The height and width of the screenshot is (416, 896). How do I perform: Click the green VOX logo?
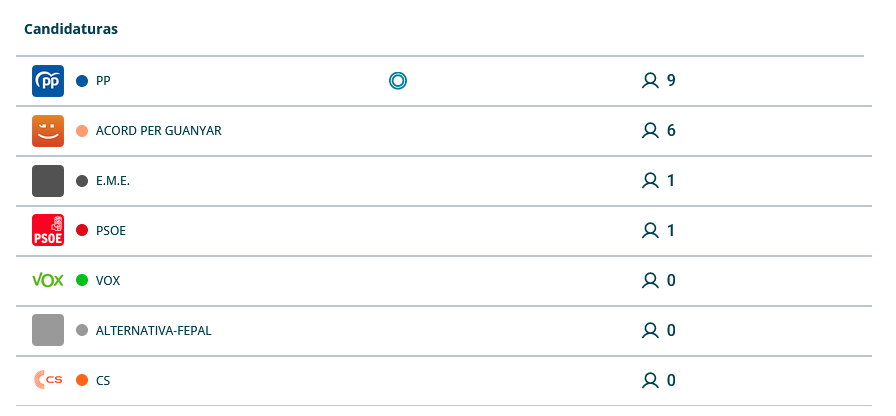pos(48,281)
